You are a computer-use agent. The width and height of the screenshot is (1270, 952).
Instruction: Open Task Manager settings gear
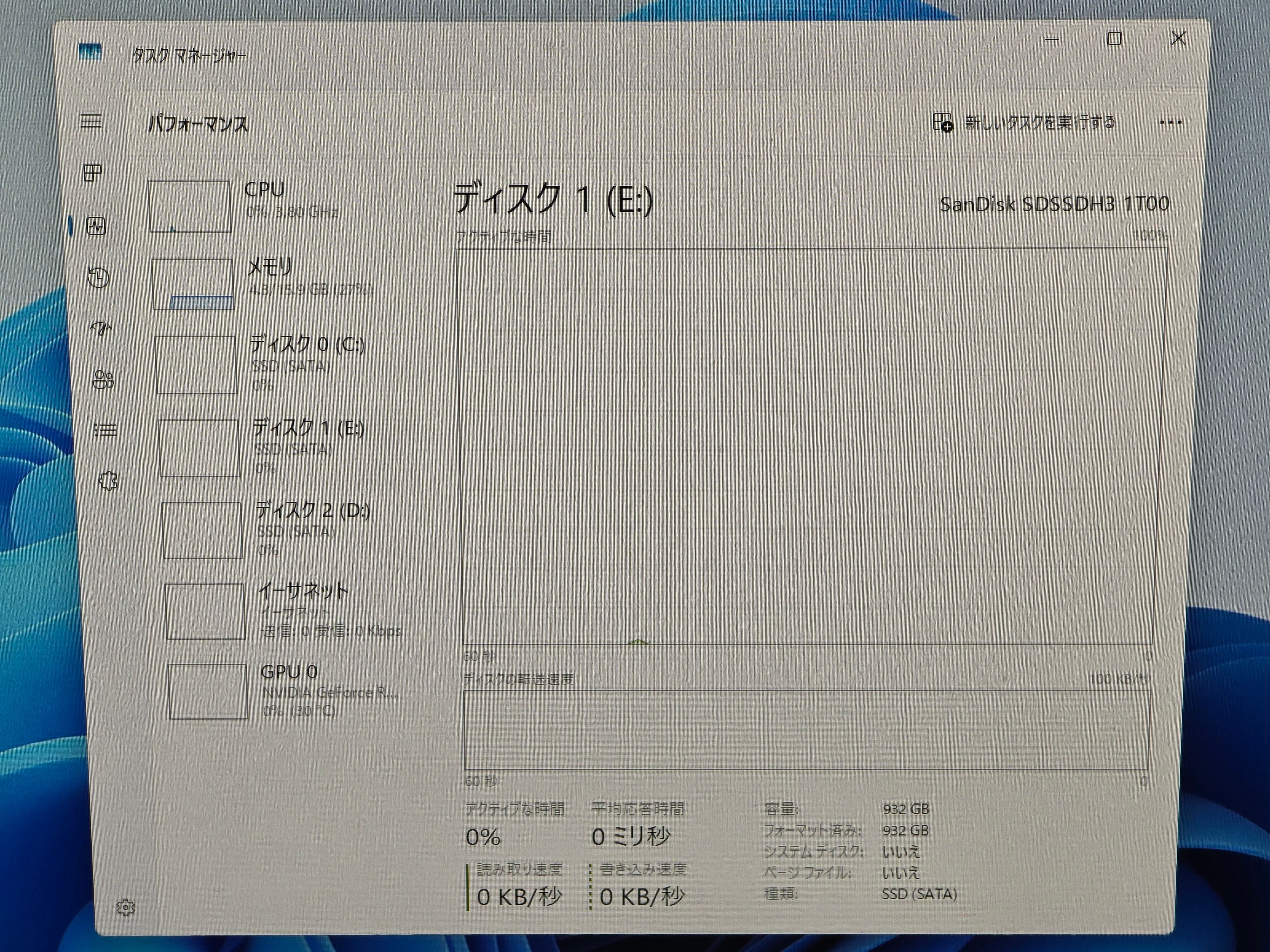[126, 907]
